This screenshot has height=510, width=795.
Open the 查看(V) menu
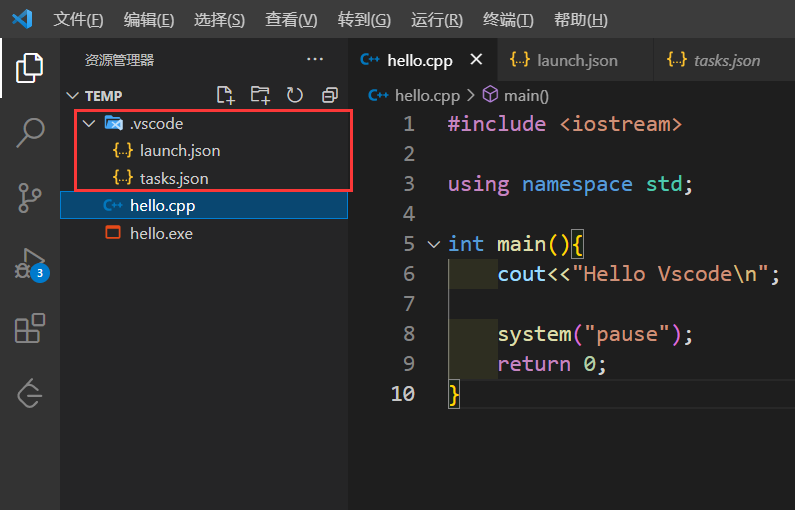click(x=291, y=20)
